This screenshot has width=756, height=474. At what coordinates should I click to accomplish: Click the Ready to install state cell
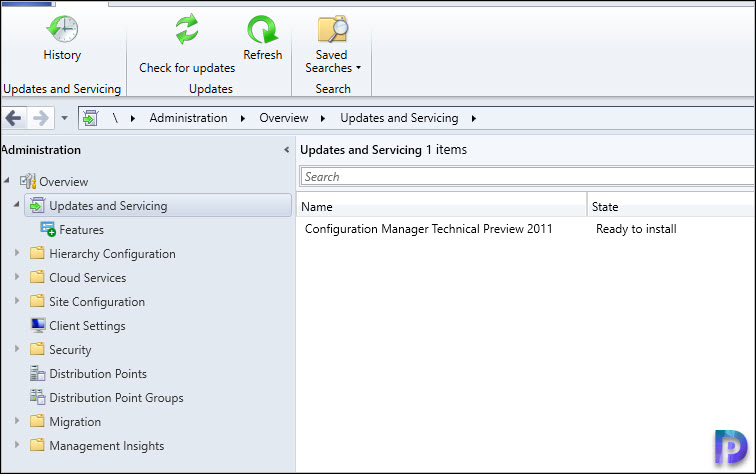636,229
